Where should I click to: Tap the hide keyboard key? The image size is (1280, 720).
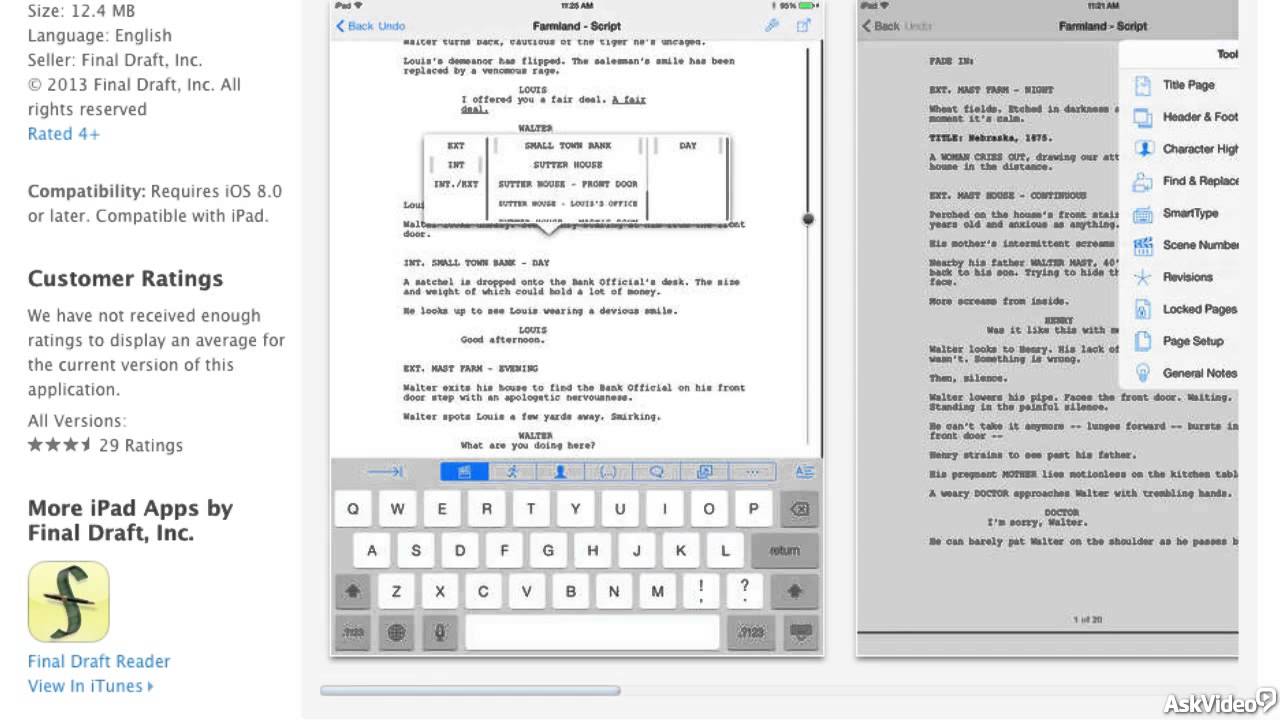coord(799,632)
